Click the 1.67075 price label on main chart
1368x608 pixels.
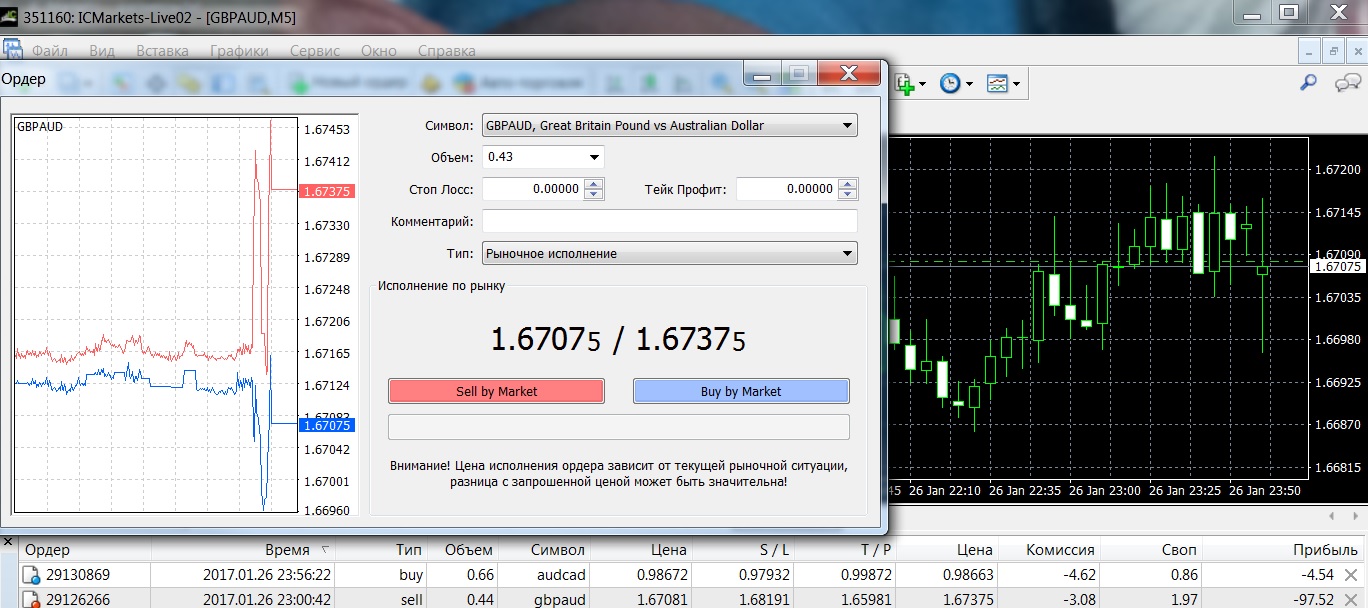(1337, 266)
